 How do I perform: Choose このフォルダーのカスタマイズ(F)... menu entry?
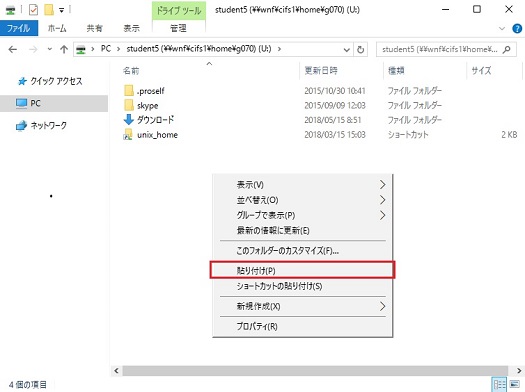(x=303, y=251)
